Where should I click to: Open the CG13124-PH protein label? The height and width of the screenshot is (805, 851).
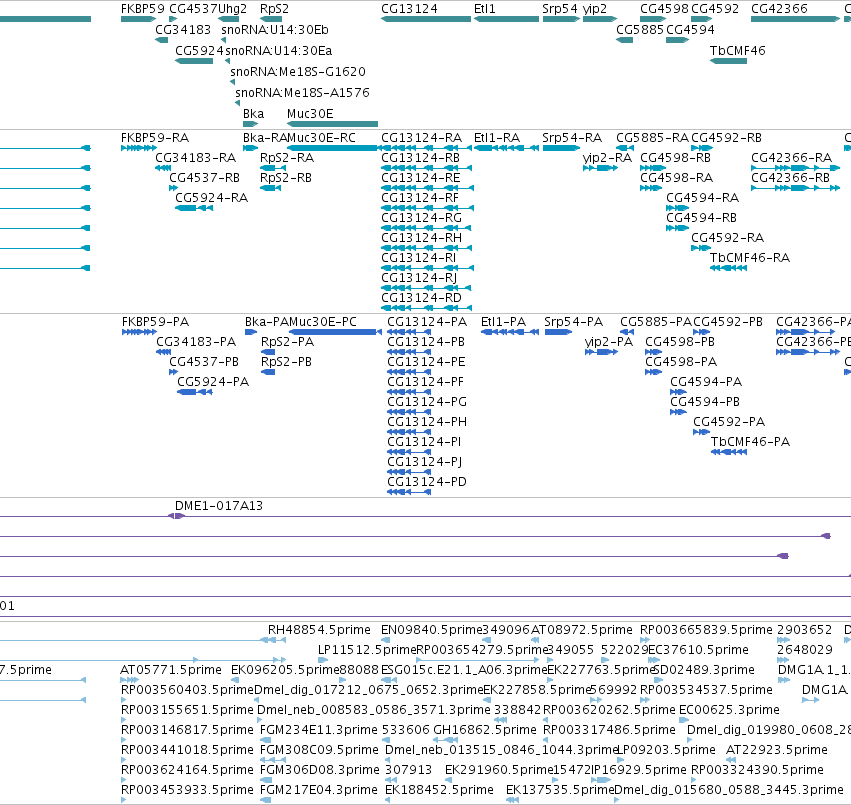coord(427,422)
